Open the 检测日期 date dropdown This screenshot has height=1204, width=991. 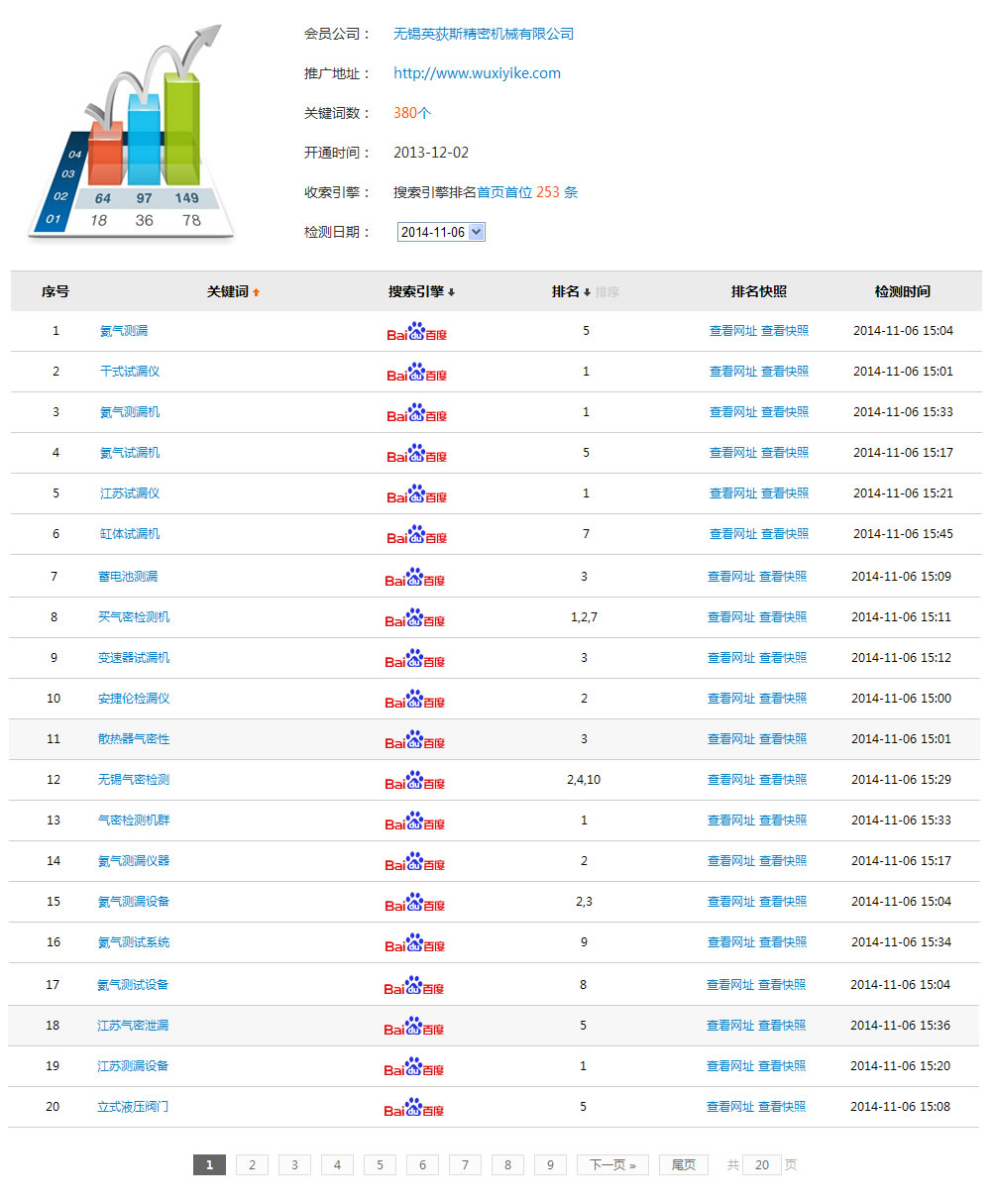441,232
